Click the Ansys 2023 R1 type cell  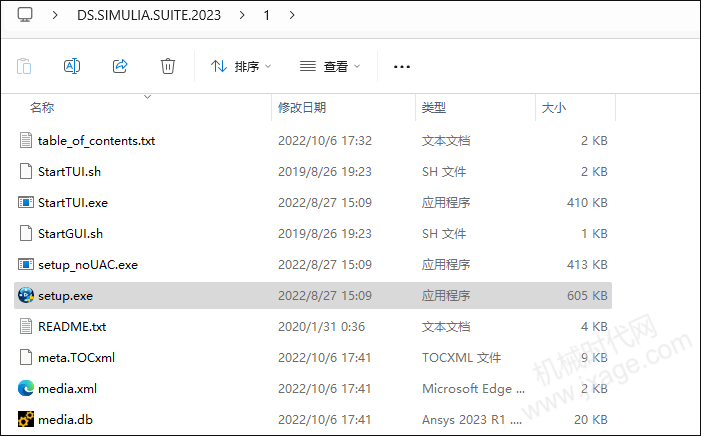[472, 419]
